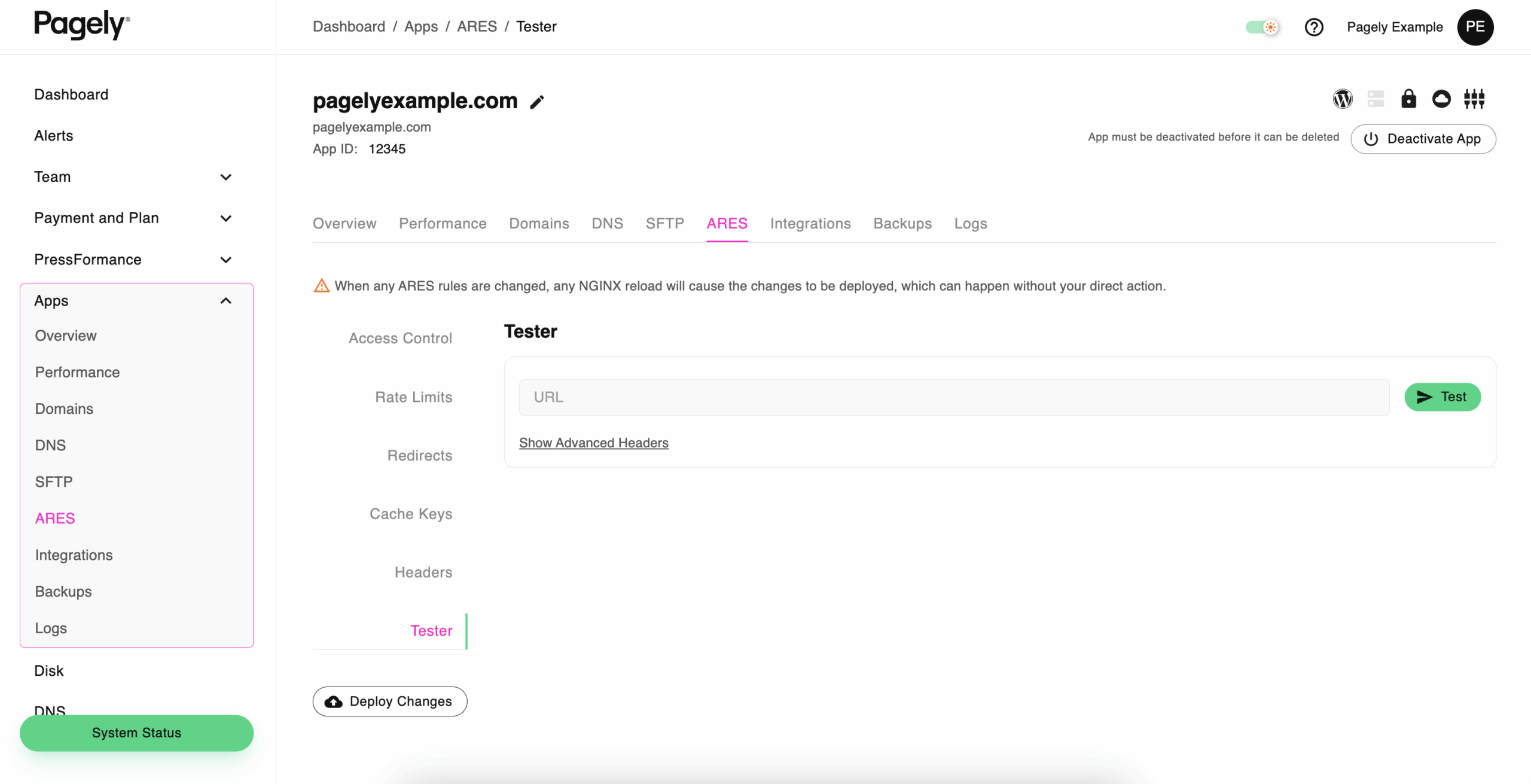Click the pagelyexample.com subtitle domain
Screen dimensions: 1531x784
coord(371,127)
